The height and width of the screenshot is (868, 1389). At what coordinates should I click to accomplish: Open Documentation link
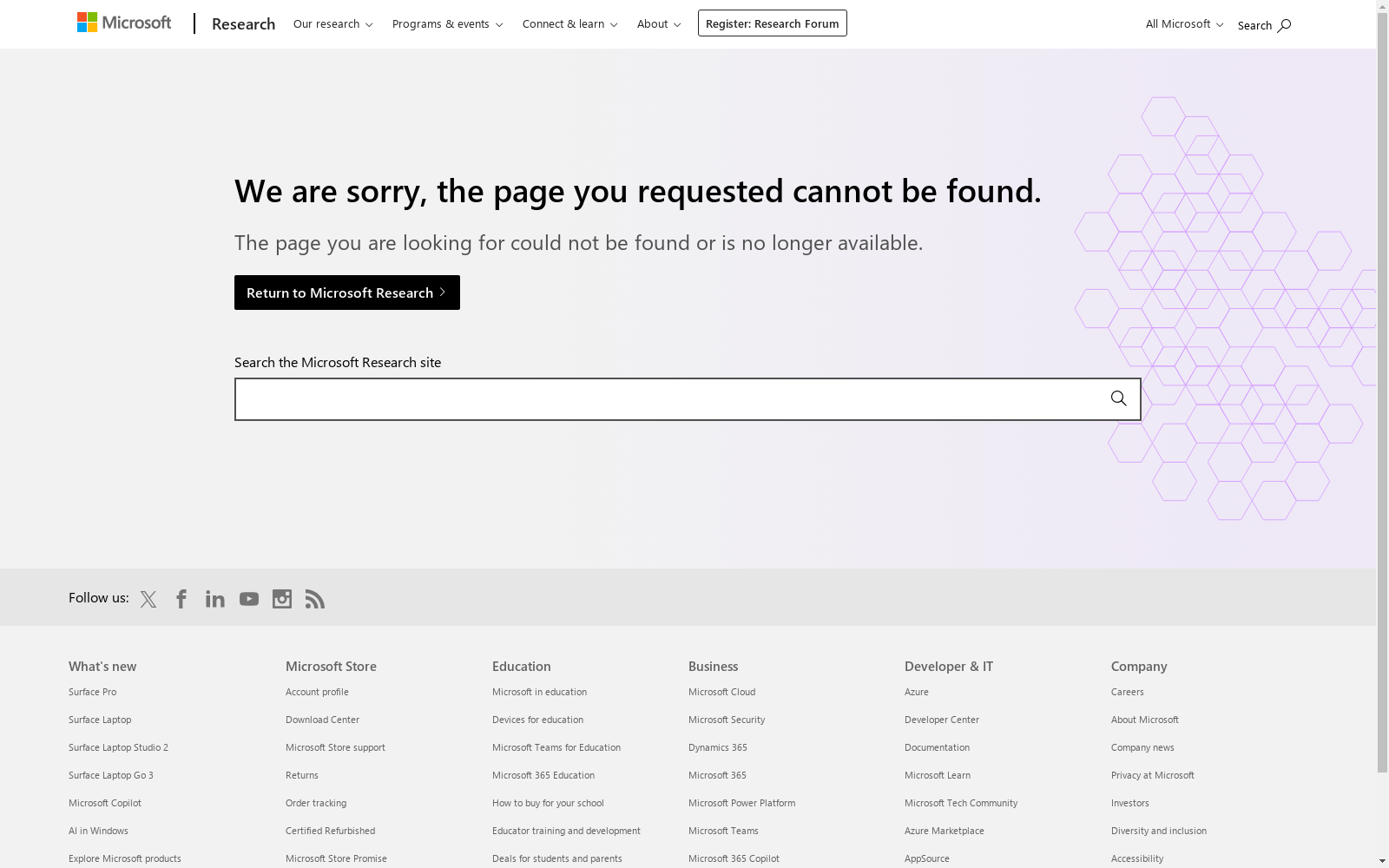point(937,747)
